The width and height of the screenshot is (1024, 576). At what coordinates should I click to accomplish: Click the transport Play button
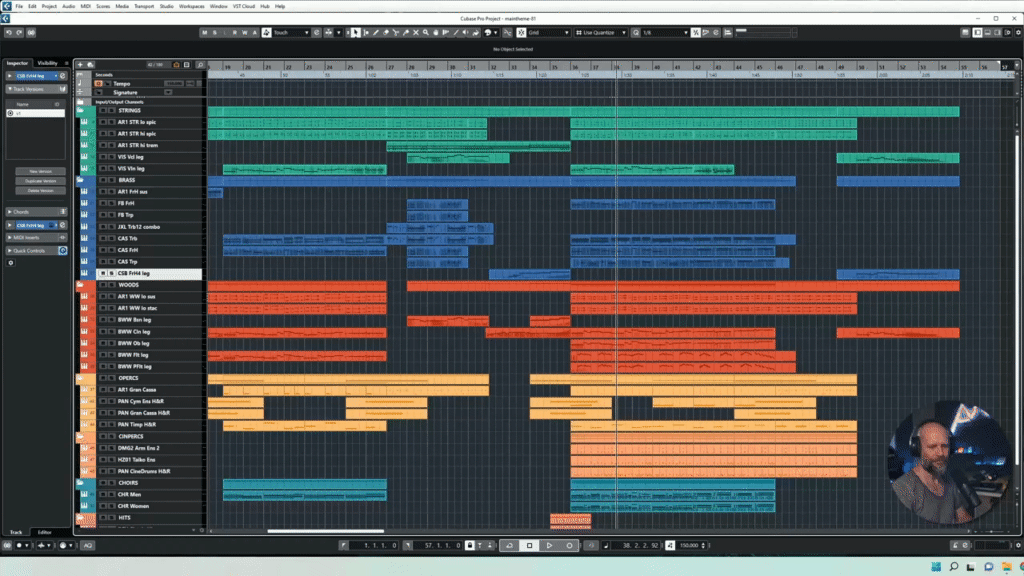tap(549, 545)
